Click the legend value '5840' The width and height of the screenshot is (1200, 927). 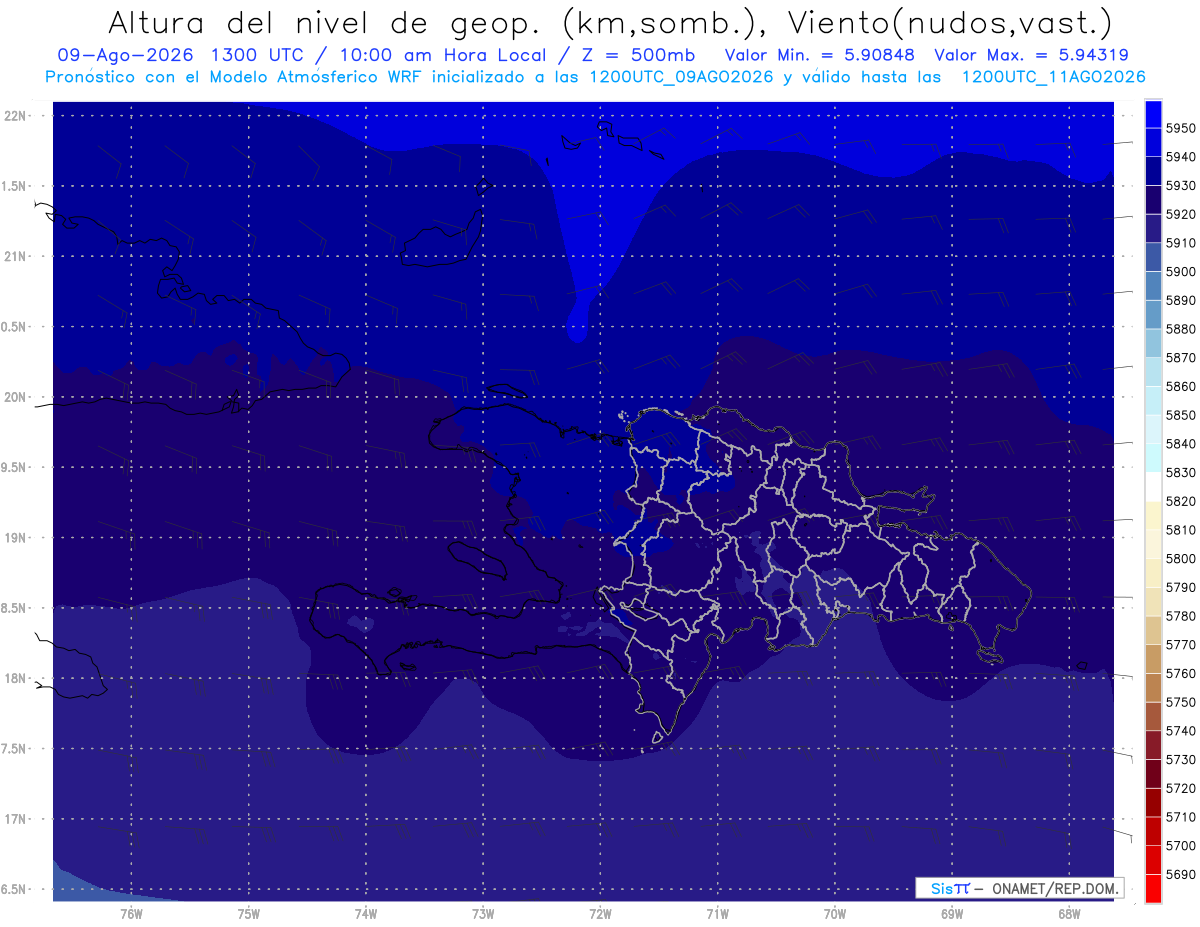[x=1181, y=443]
